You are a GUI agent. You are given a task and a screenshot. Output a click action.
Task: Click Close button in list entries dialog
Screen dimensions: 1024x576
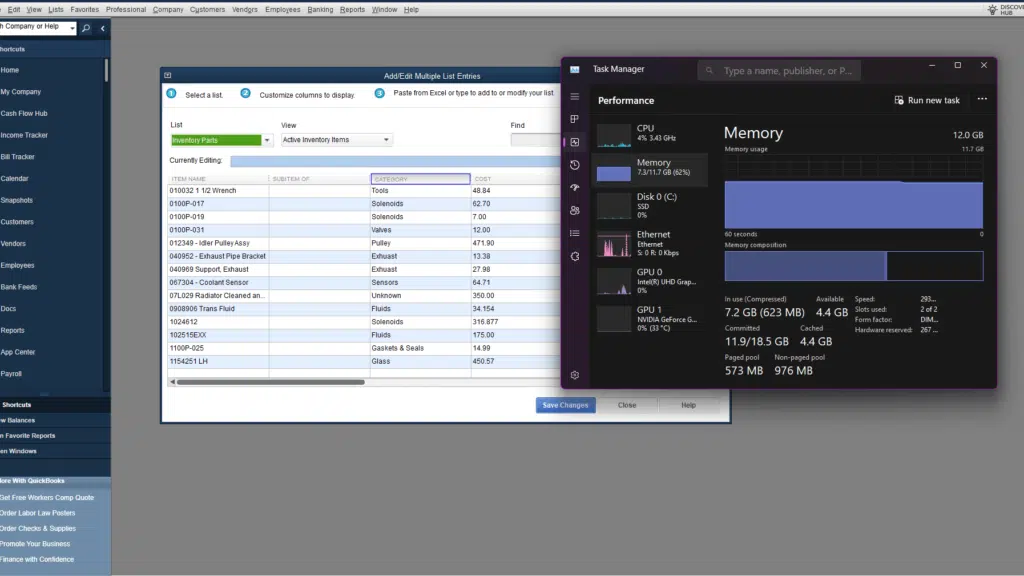click(627, 405)
